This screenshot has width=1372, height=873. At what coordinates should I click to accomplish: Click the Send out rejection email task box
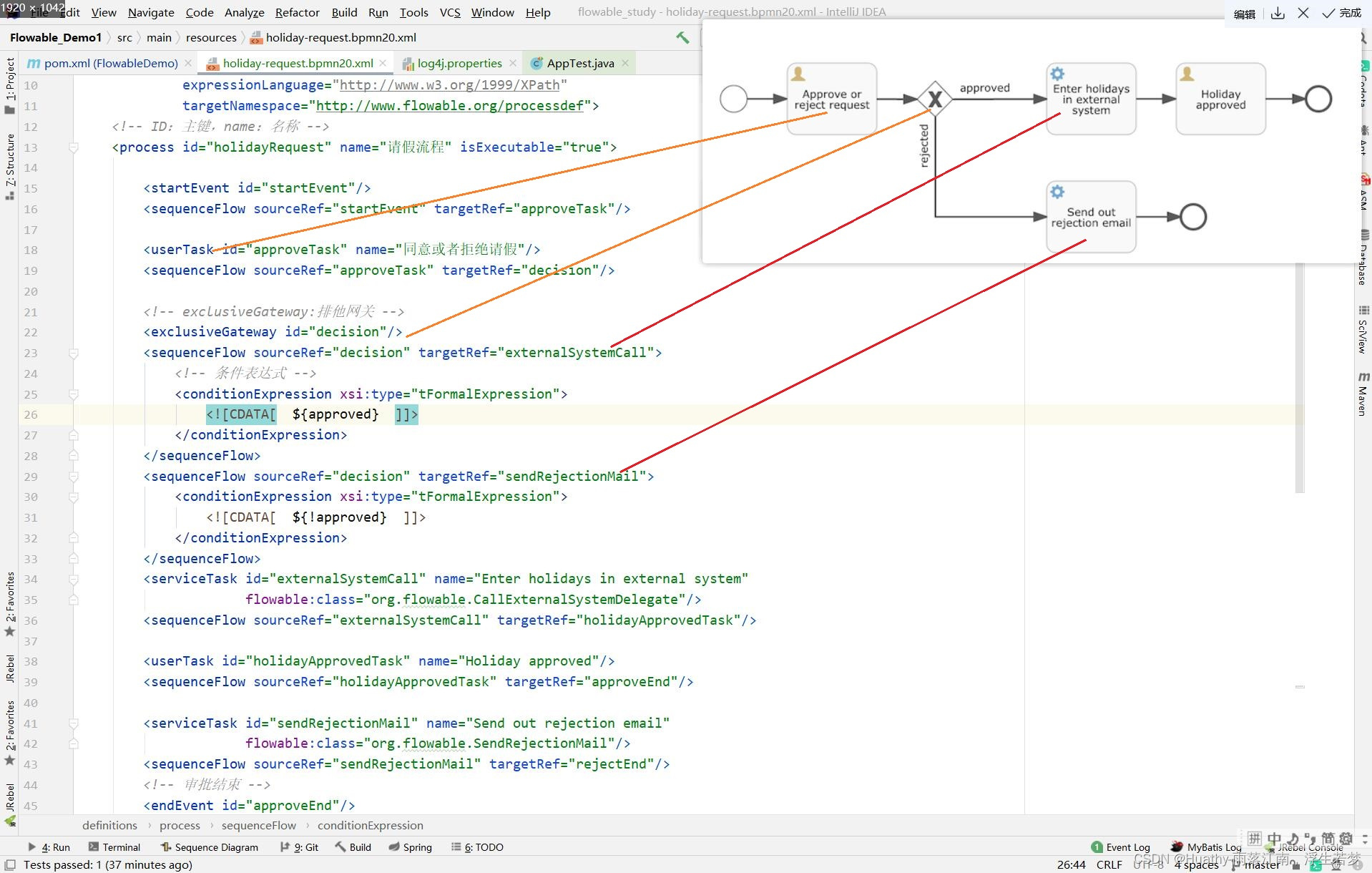click(1091, 217)
